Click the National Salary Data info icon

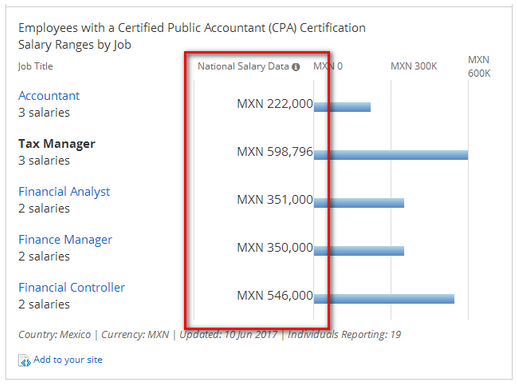pos(296,67)
